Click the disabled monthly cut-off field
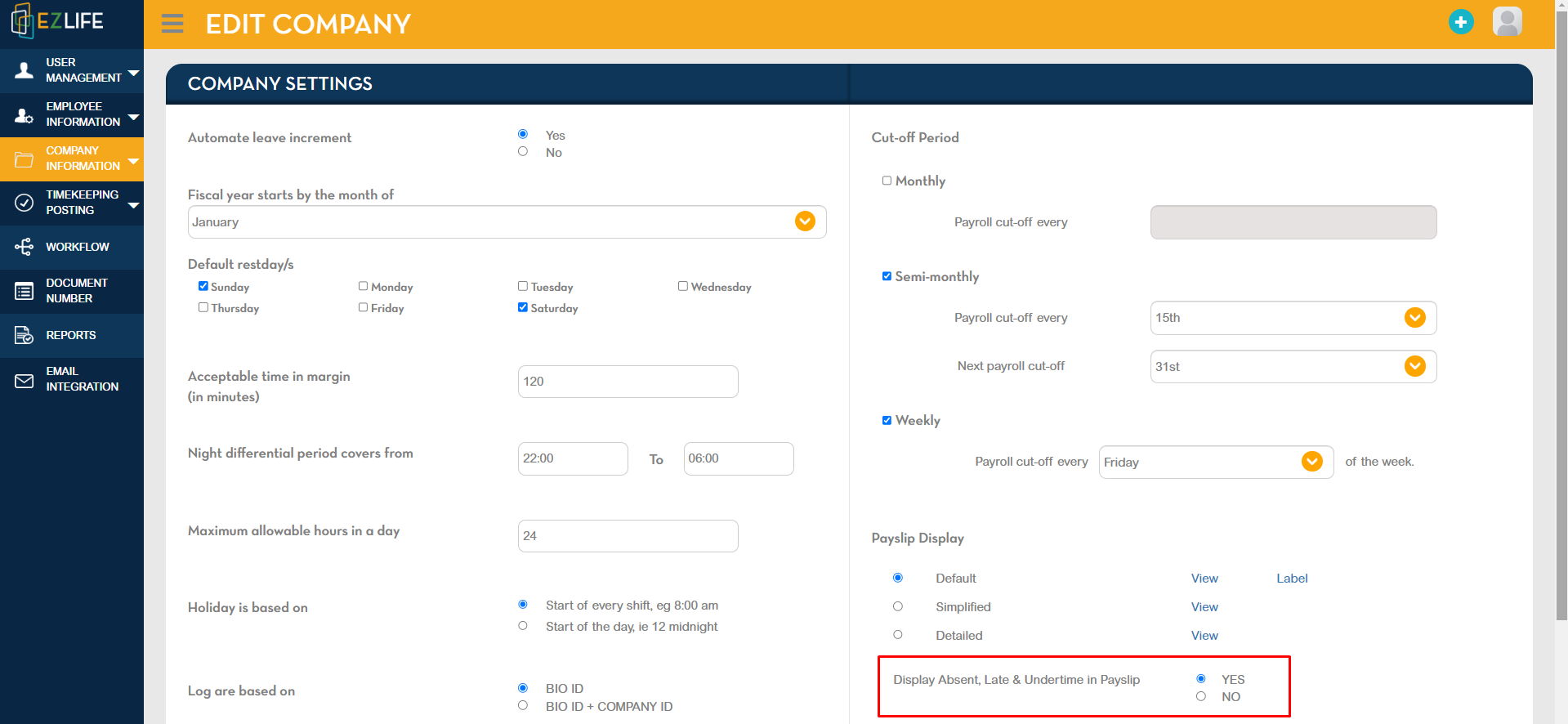This screenshot has width=1568, height=724. click(x=1293, y=222)
